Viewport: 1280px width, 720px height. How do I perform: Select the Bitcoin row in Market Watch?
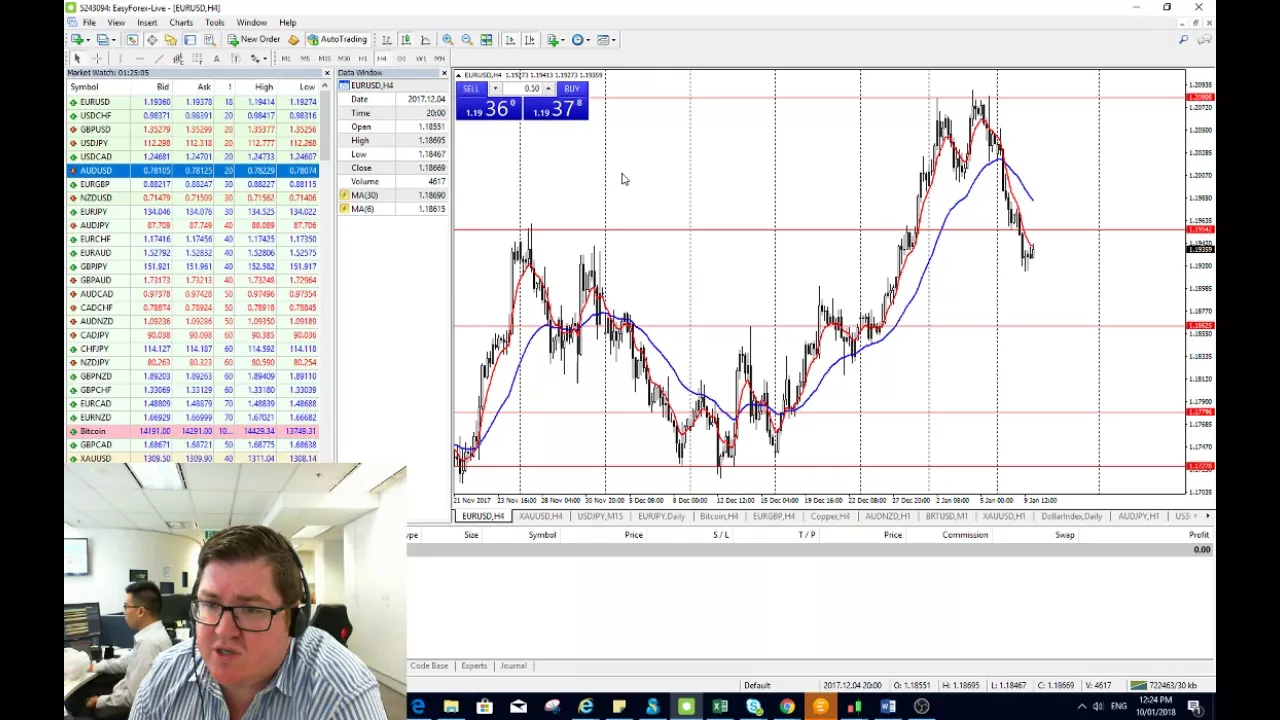193,431
